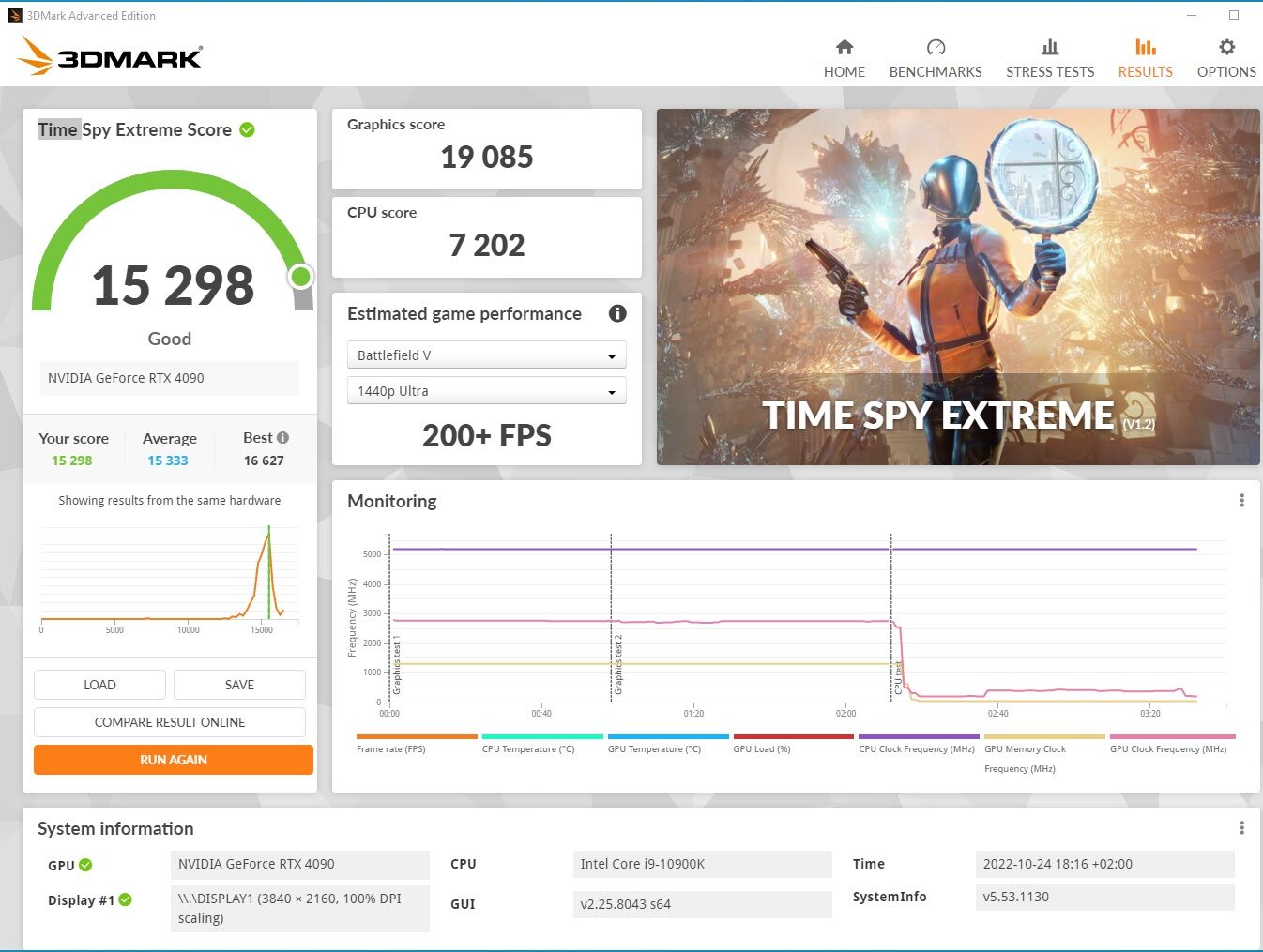The image size is (1263, 952).
Task: Toggle the GPU Load (%) legend
Action: [x=794, y=744]
